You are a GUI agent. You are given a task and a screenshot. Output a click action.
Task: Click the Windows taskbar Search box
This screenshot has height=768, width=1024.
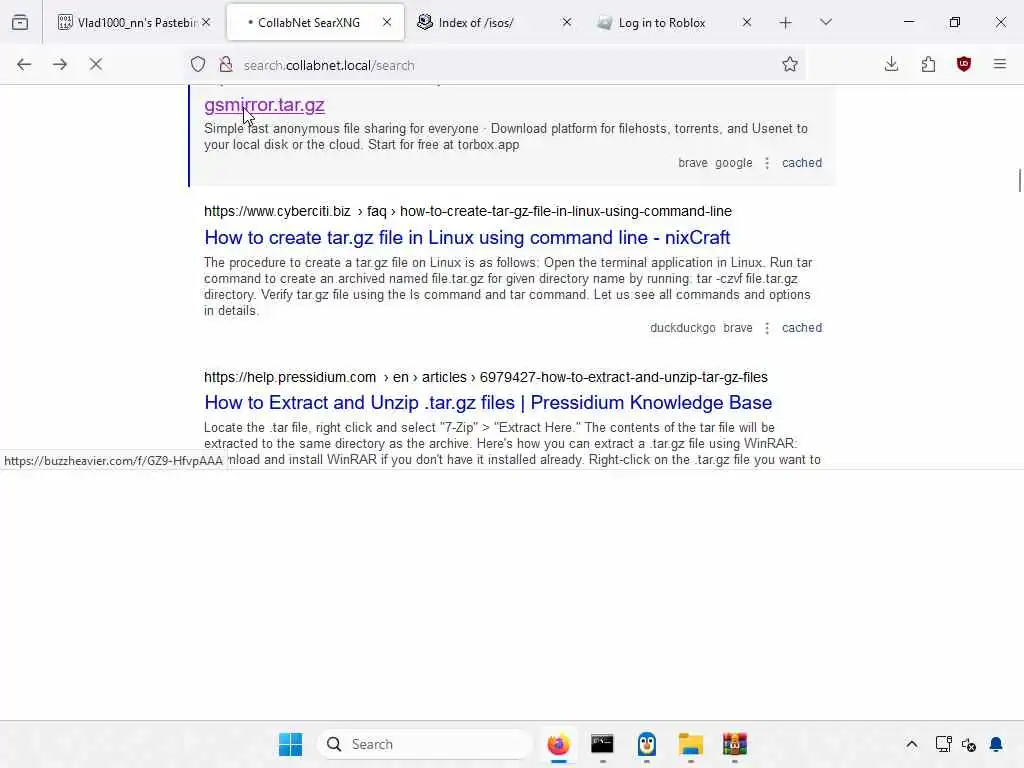425,744
